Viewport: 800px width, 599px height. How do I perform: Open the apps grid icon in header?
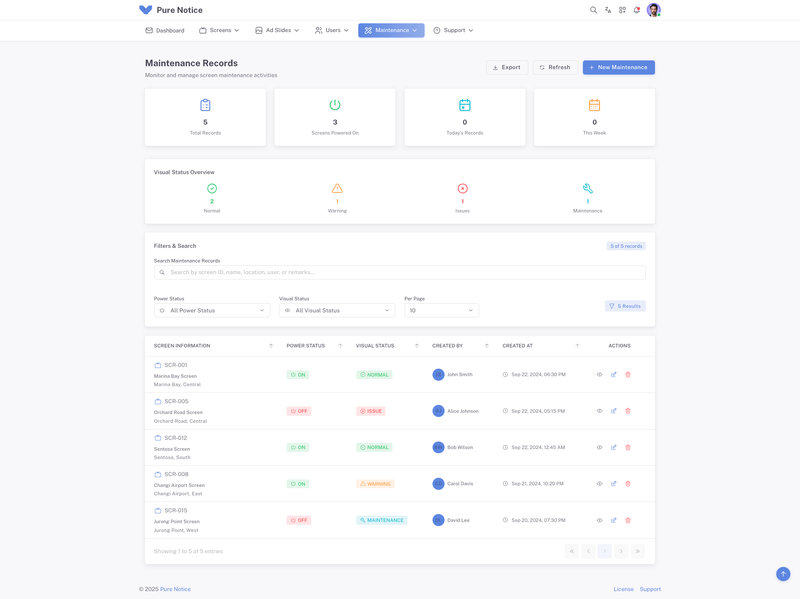(622, 10)
